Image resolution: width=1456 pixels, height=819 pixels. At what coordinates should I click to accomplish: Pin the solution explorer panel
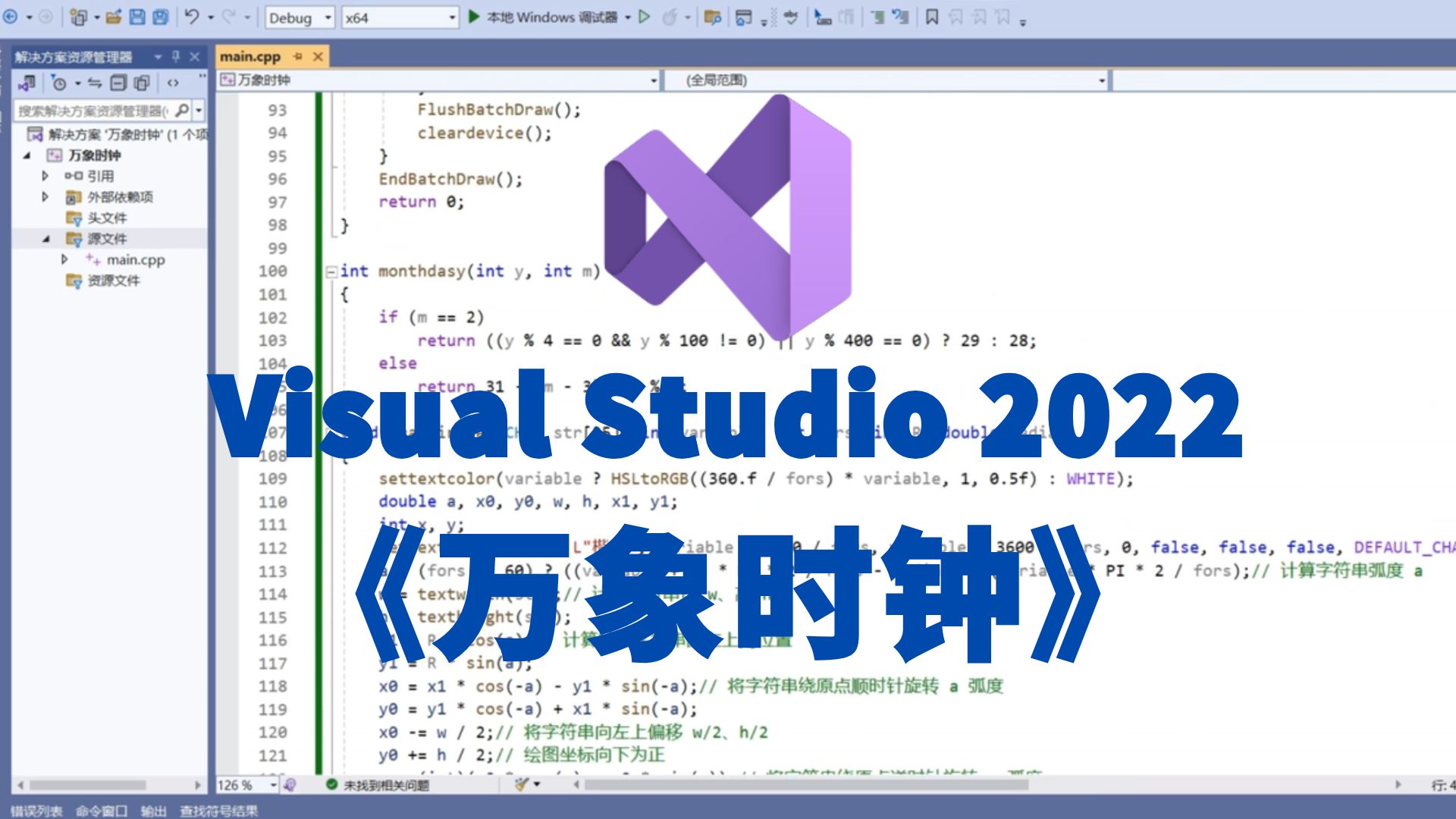tap(176, 57)
